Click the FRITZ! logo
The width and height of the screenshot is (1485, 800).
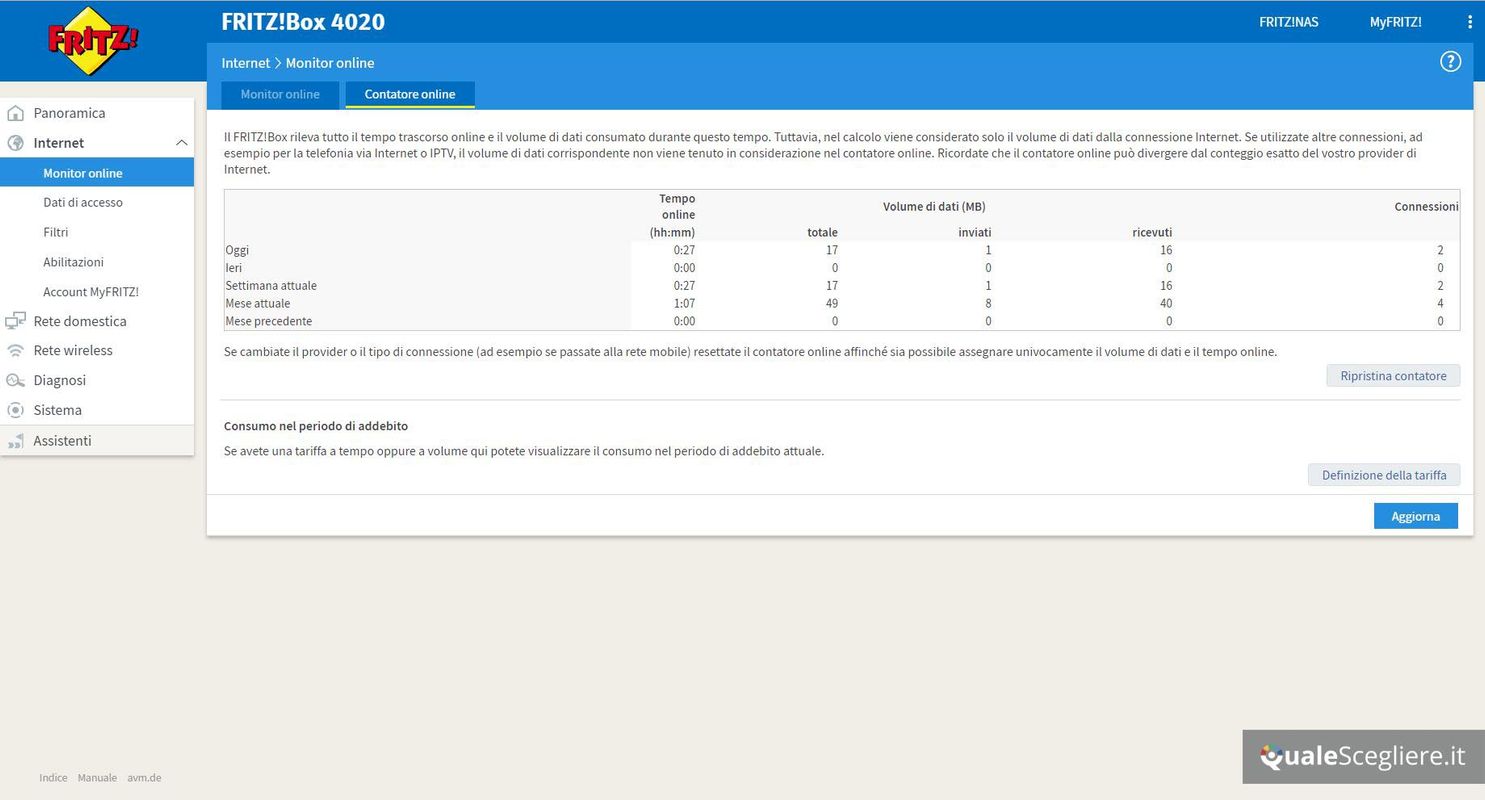click(93, 41)
